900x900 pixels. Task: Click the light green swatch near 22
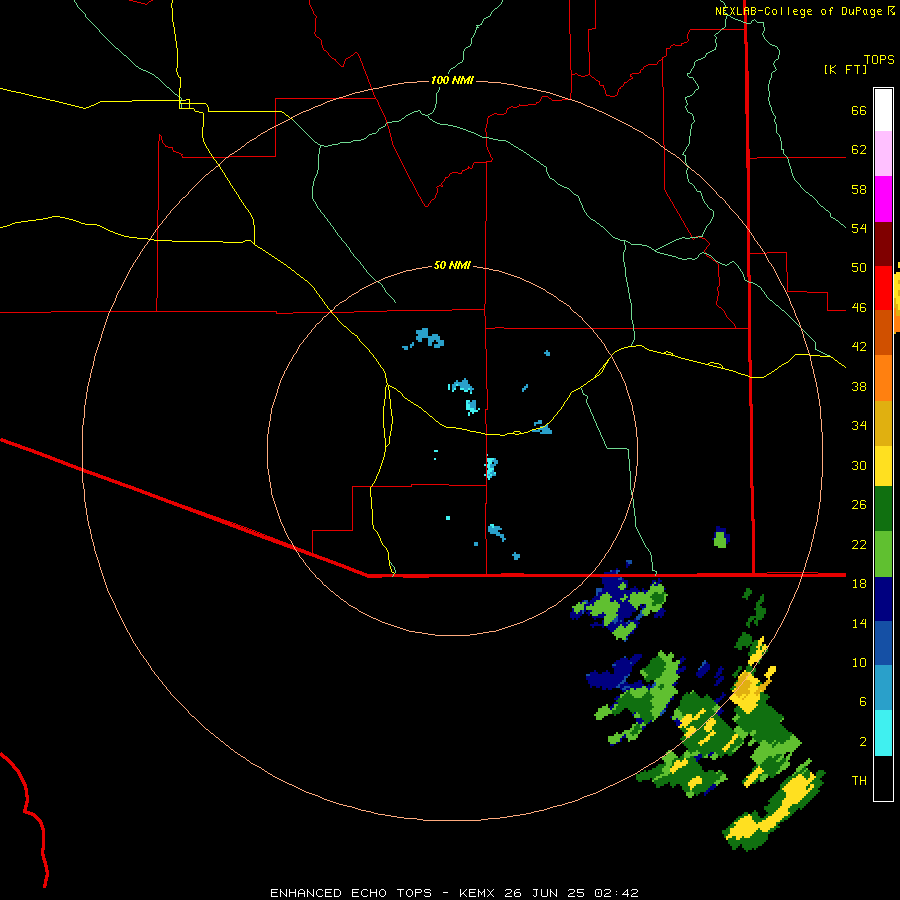(883, 554)
